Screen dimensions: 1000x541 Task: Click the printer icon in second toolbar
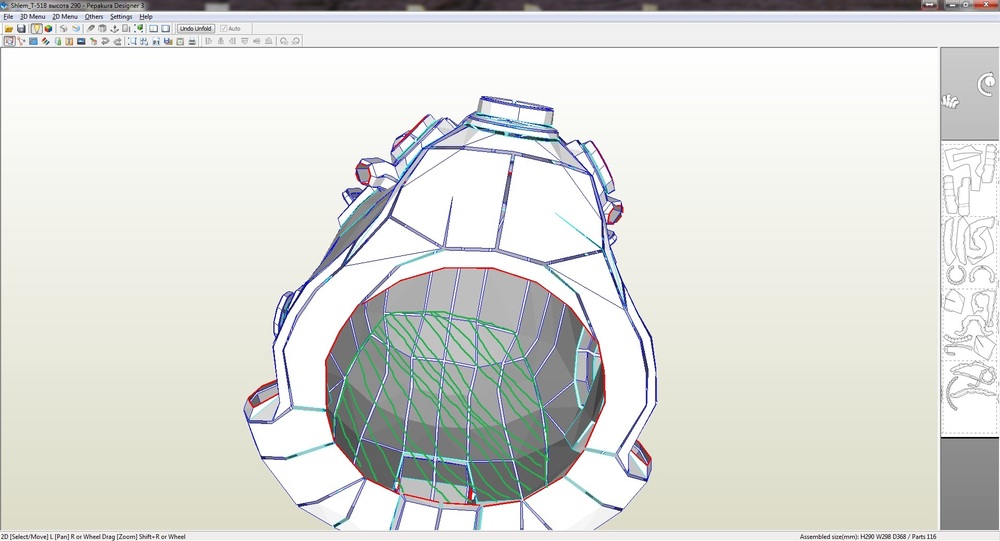pos(192,41)
